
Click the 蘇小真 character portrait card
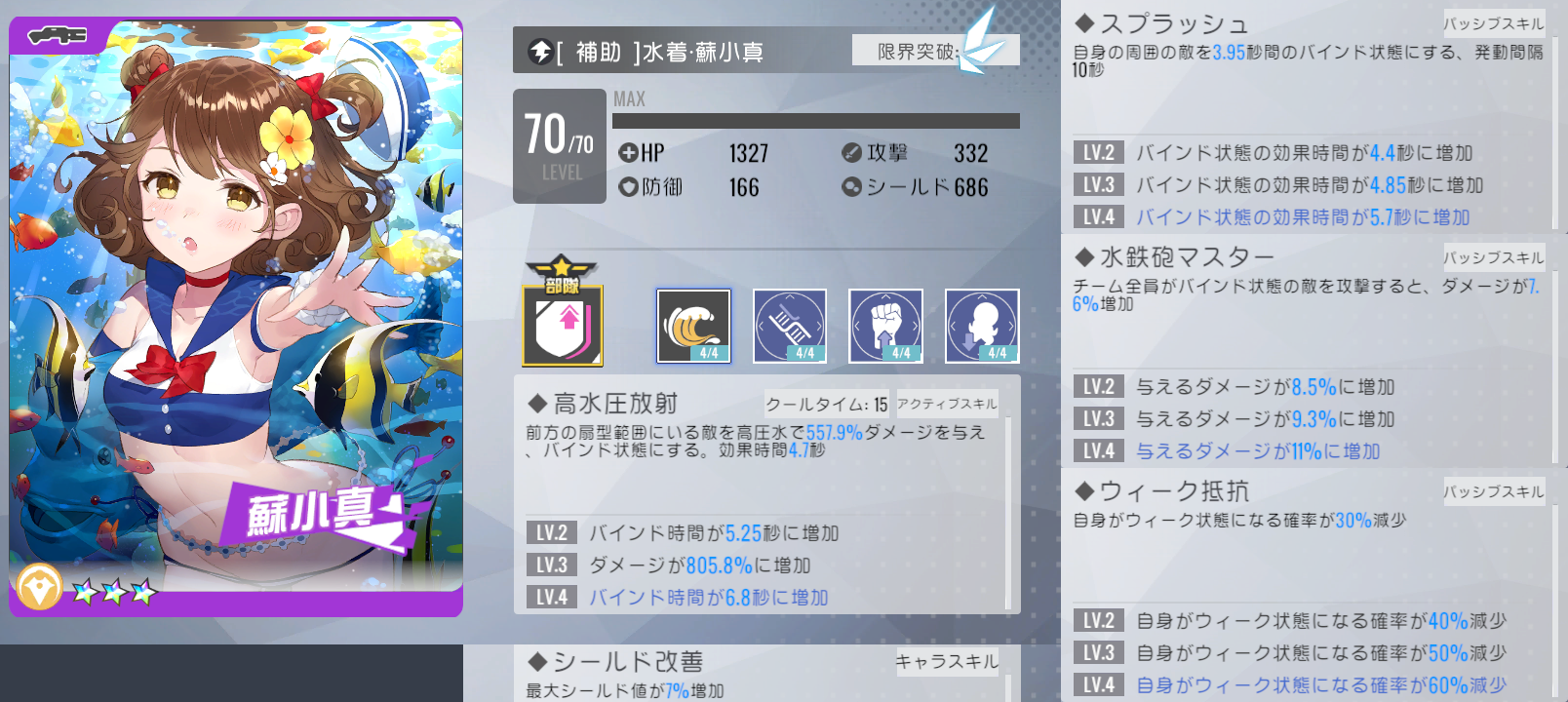tap(236, 317)
